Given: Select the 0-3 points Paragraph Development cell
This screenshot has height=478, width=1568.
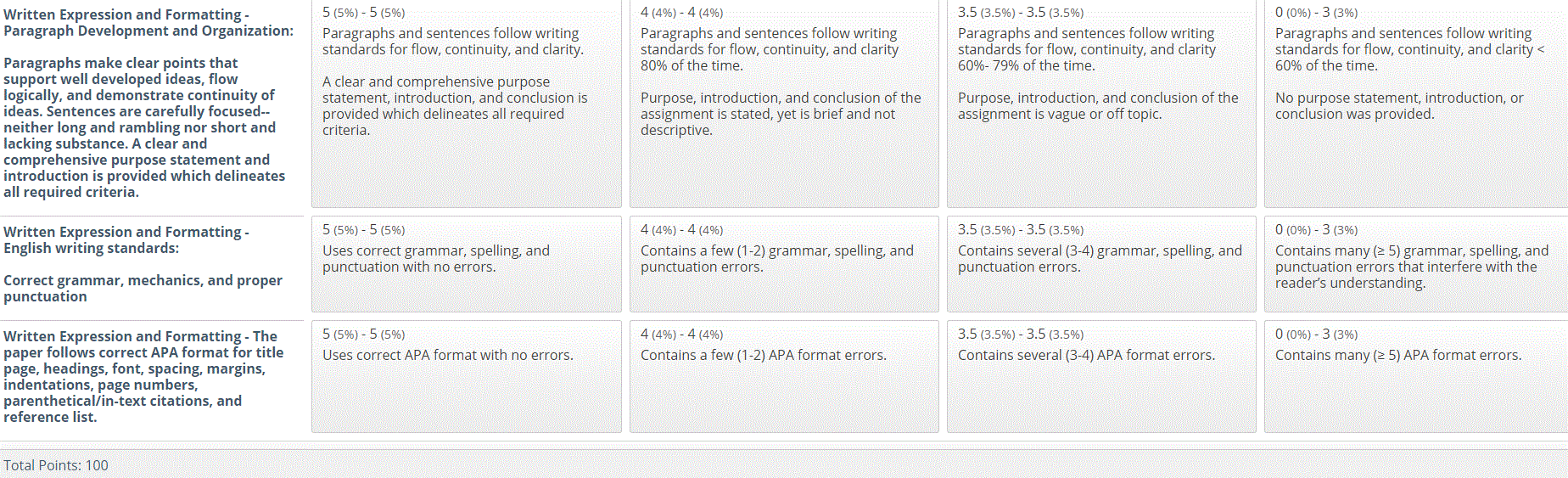Looking at the screenshot, I should click(x=1415, y=104).
